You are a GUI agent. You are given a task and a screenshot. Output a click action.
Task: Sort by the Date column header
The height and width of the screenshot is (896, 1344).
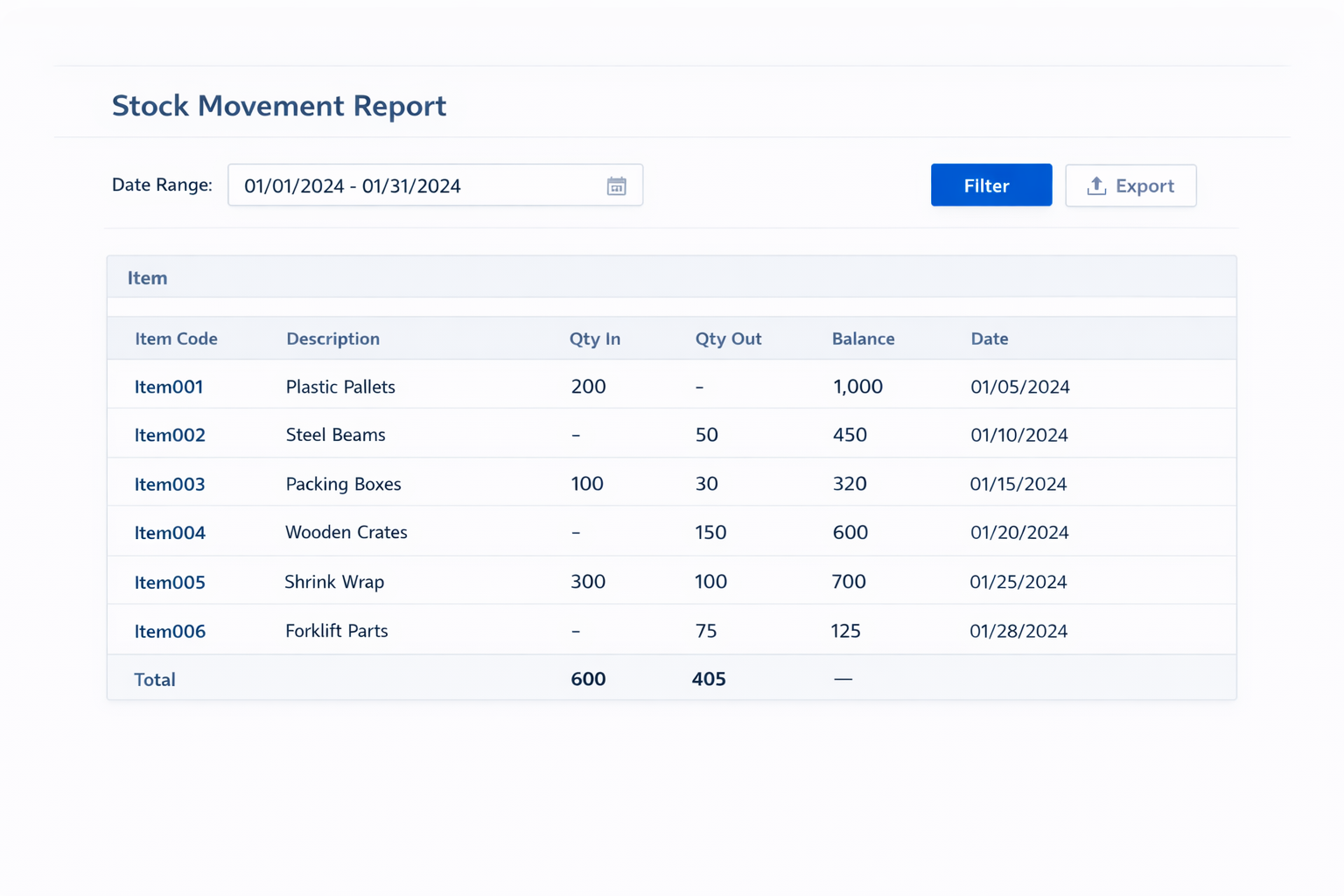click(x=990, y=339)
